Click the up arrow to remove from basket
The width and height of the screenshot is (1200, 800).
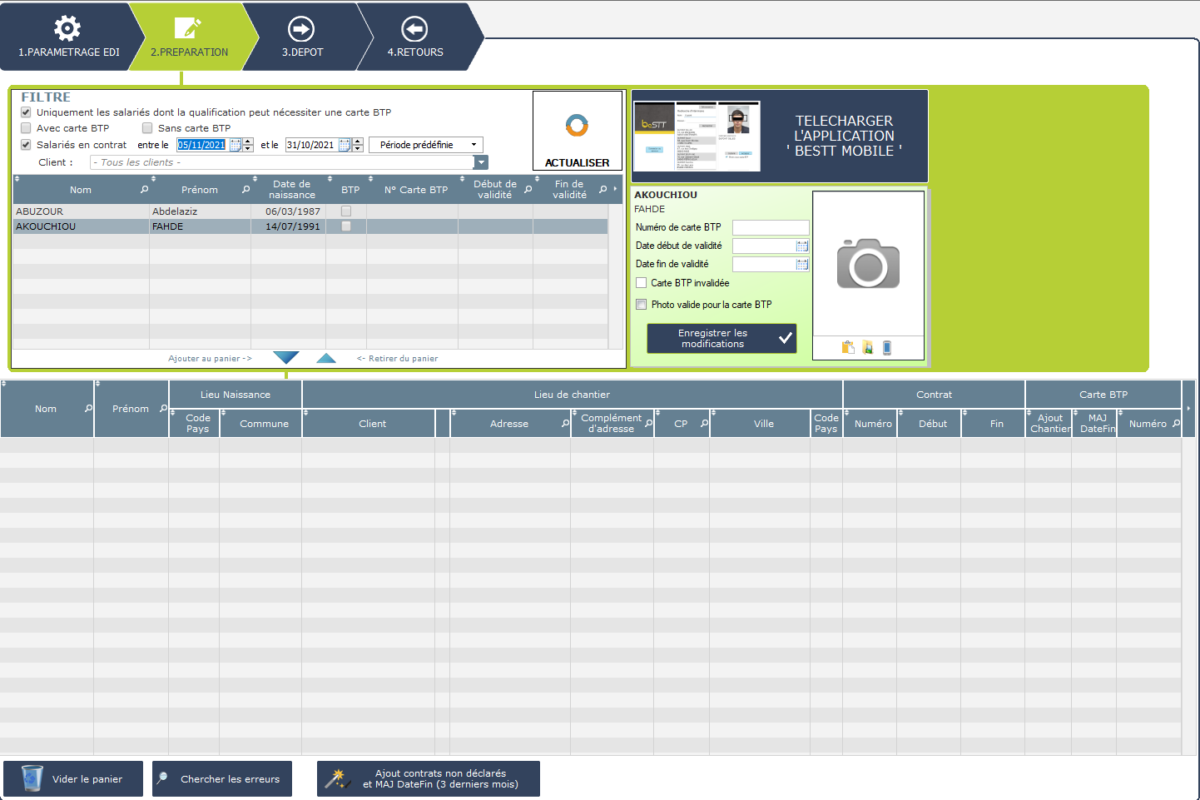coord(327,358)
